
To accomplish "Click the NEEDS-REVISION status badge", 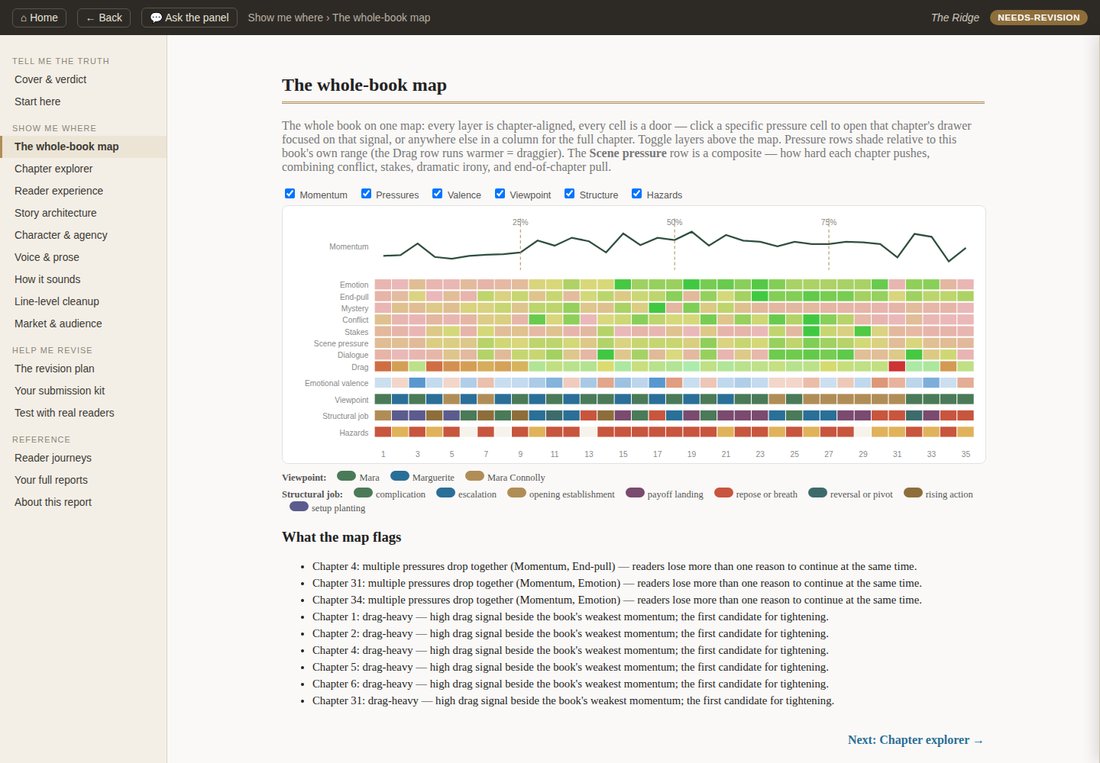I will pyautogui.click(x=1038, y=18).
